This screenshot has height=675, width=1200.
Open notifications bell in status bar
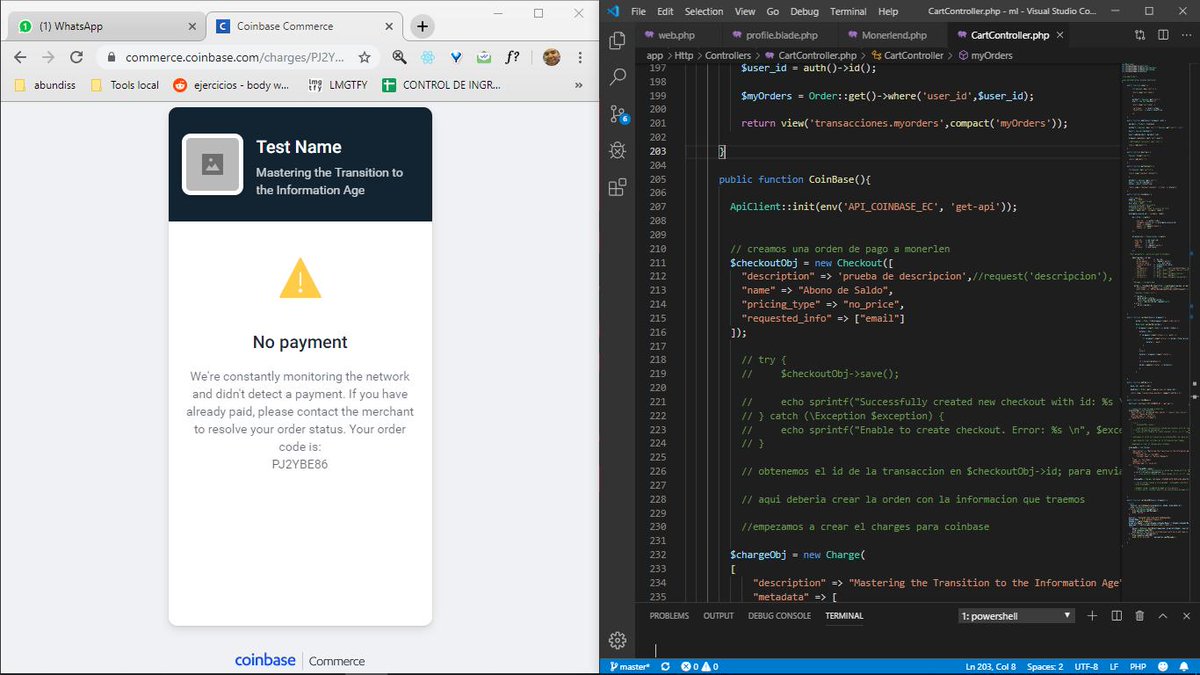coord(1185,666)
